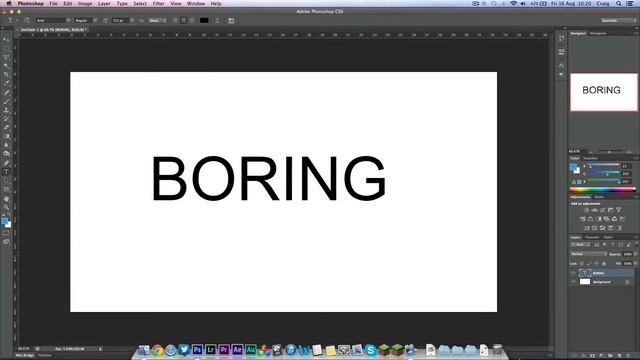This screenshot has width=640, height=360.
Task: Select the Eyedropper tool
Action: click(x=6, y=83)
